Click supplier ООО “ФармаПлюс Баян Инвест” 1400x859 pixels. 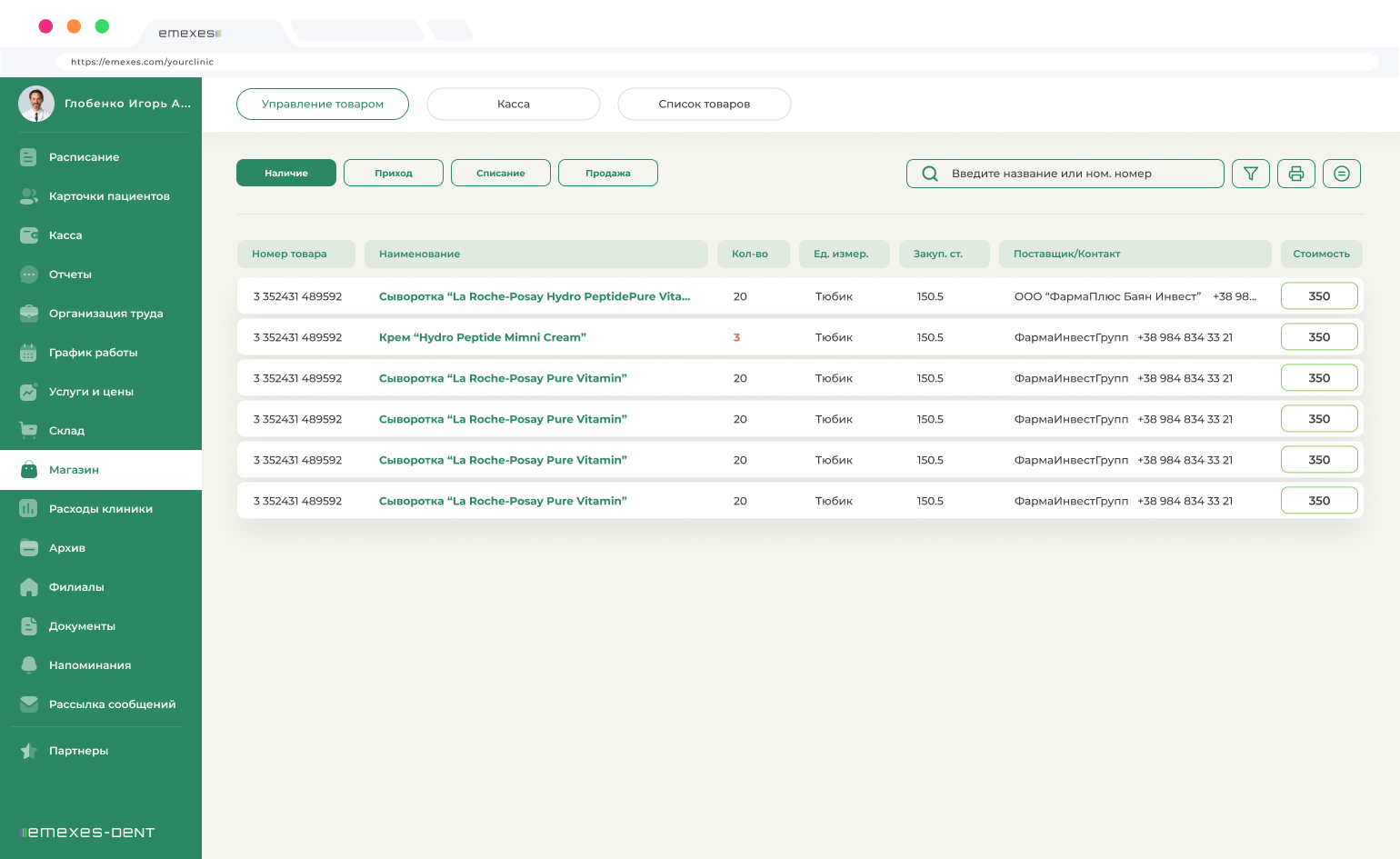tap(1107, 296)
